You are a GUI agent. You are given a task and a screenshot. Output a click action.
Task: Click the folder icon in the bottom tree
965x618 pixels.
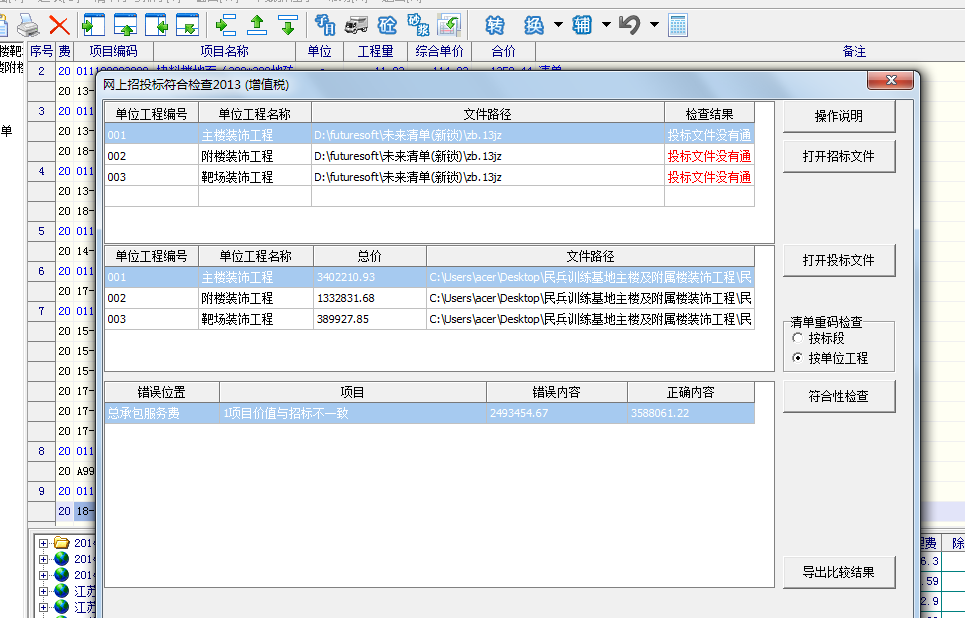62,543
